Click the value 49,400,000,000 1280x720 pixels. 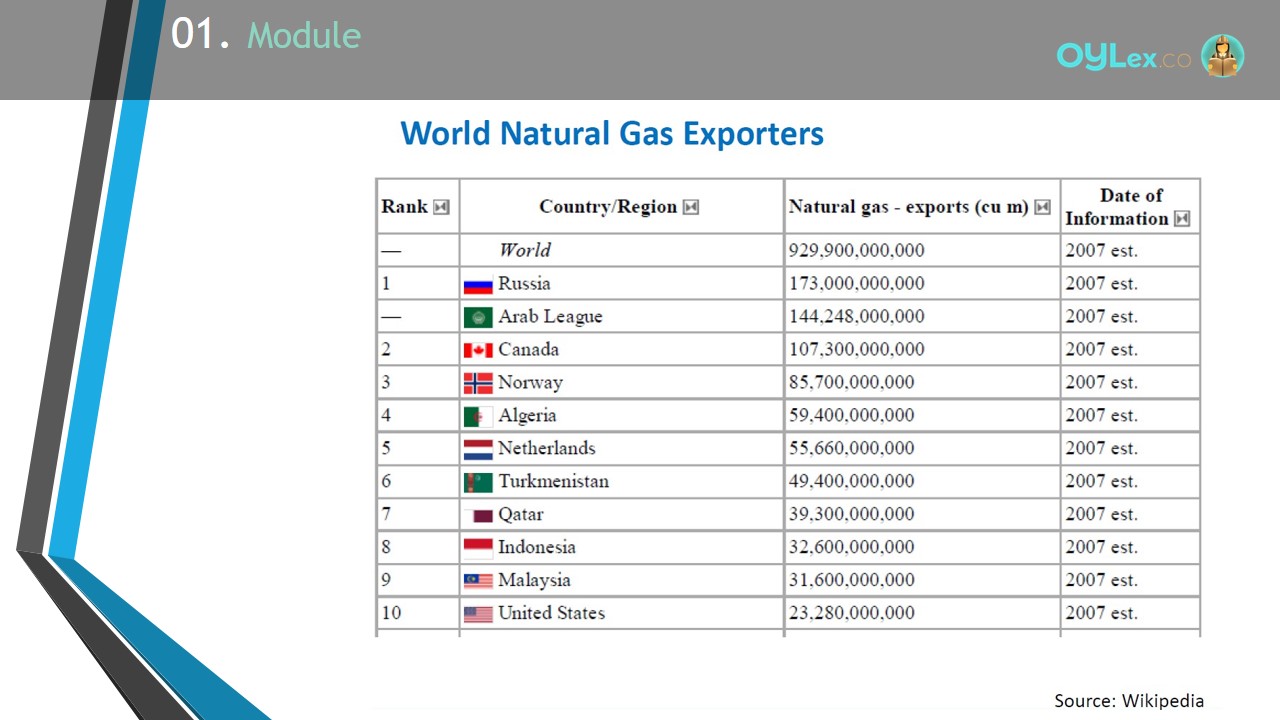[x=851, y=481]
